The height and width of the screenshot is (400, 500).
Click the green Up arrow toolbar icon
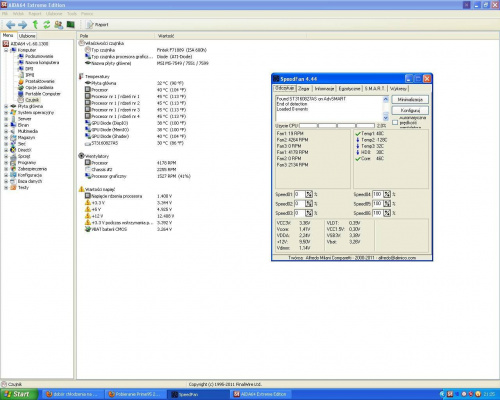35,24
